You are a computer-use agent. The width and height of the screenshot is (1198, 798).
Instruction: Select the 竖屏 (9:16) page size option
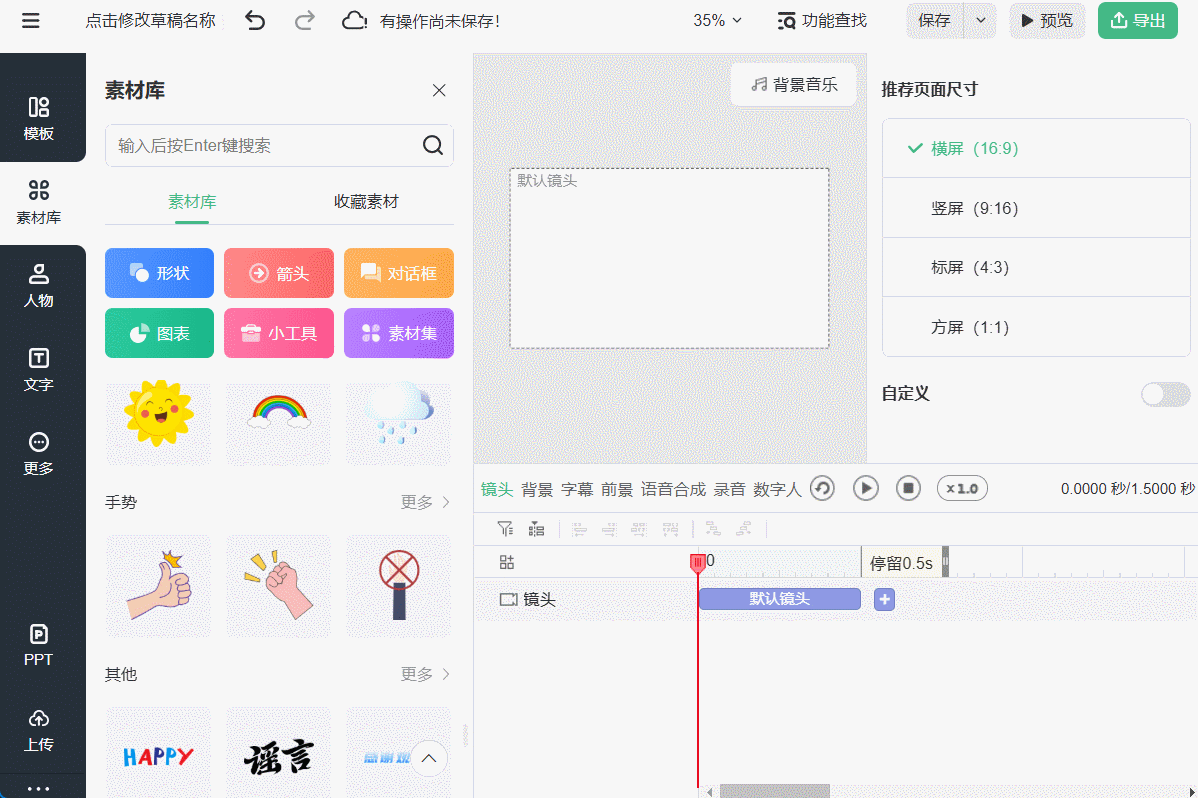pos(1035,208)
